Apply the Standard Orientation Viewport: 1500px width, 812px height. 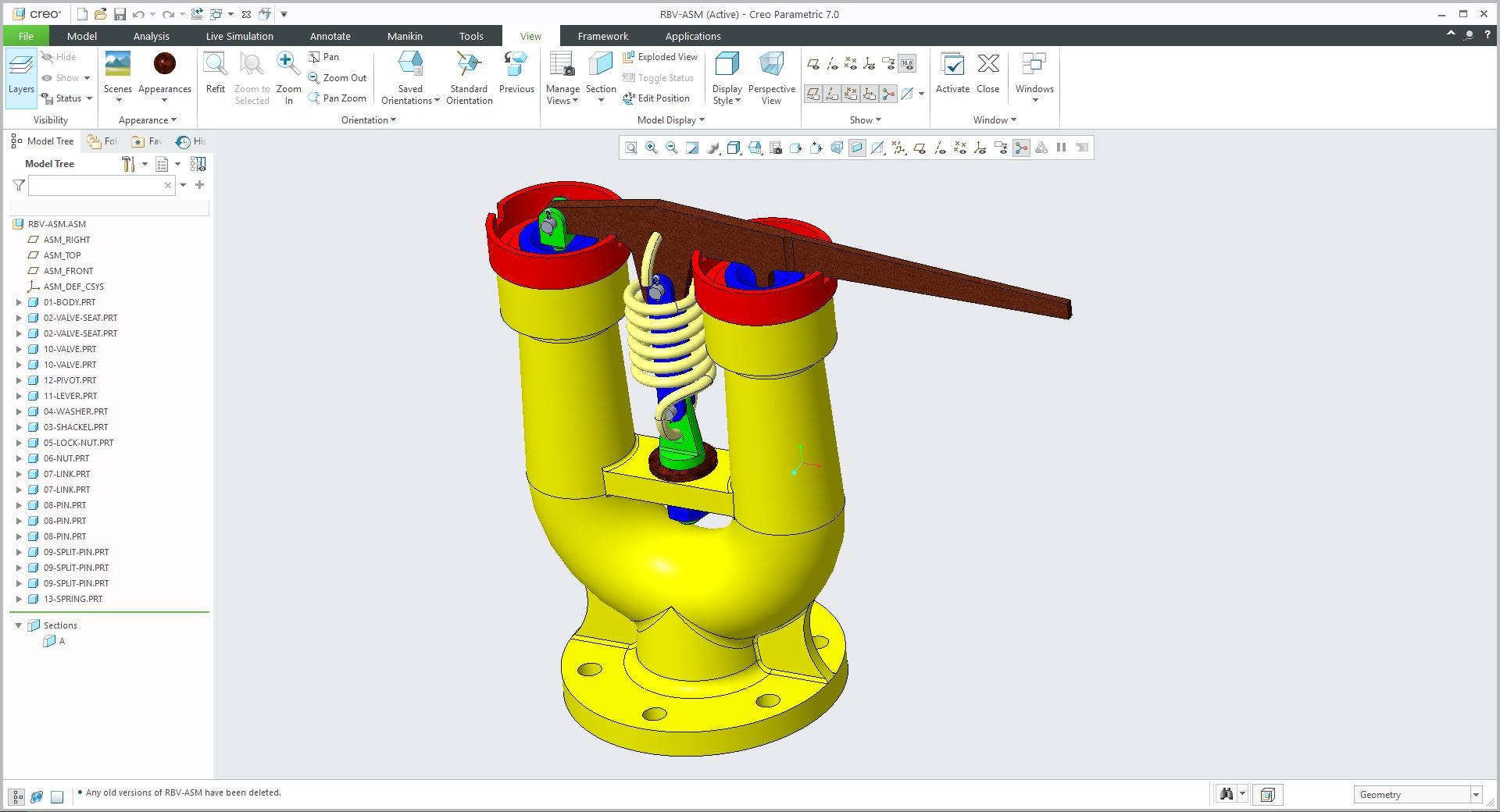tap(469, 78)
